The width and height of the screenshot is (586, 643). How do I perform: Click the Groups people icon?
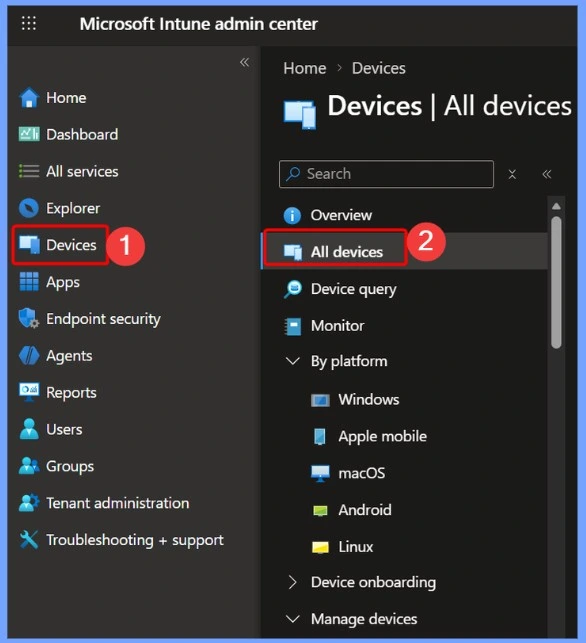click(x=29, y=466)
